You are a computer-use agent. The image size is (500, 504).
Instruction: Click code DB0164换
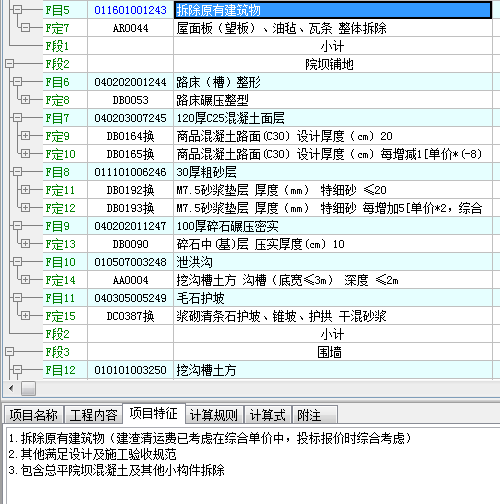[130, 136]
